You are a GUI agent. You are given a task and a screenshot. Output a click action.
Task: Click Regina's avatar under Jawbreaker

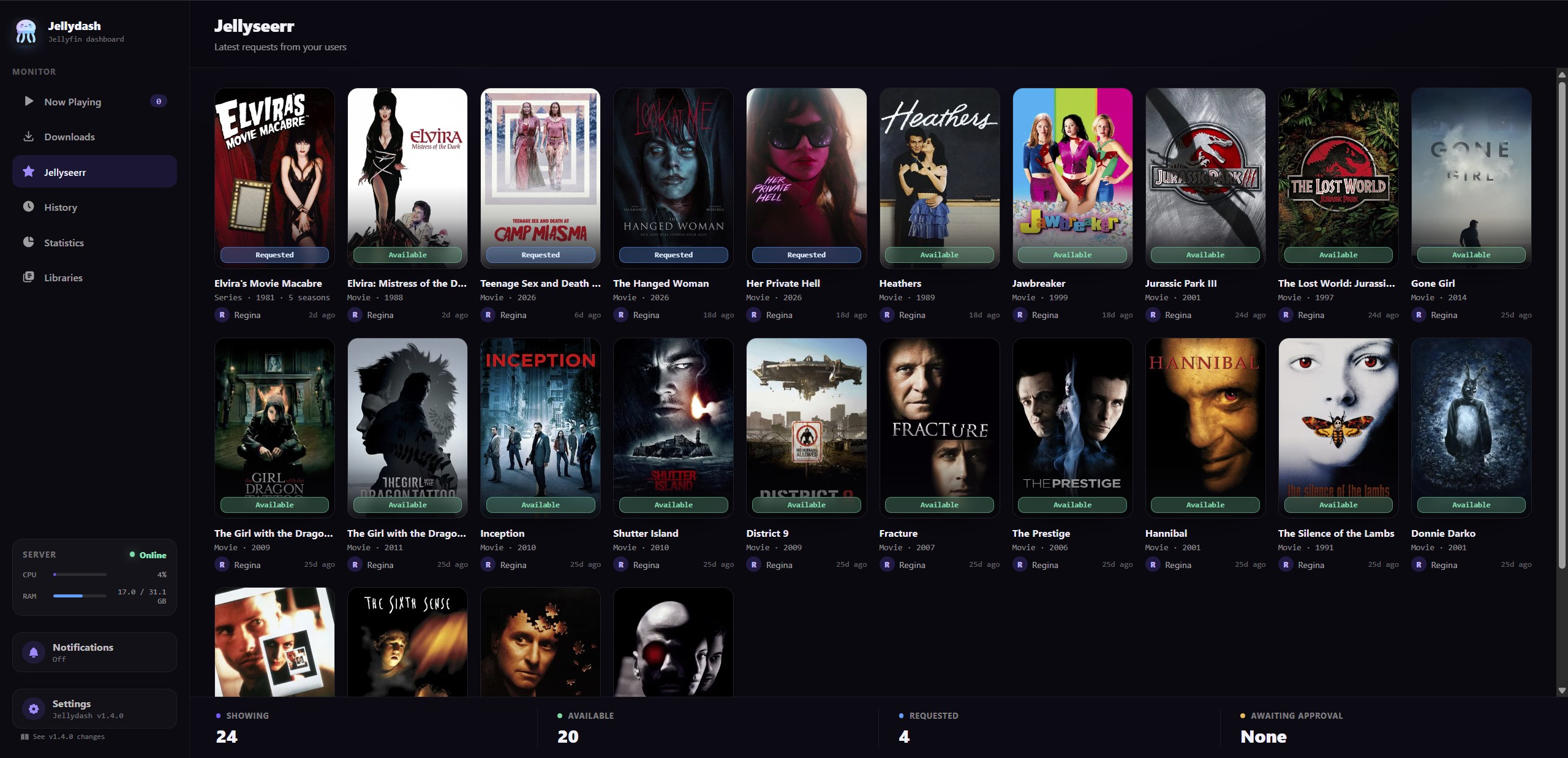(x=1019, y=315)
